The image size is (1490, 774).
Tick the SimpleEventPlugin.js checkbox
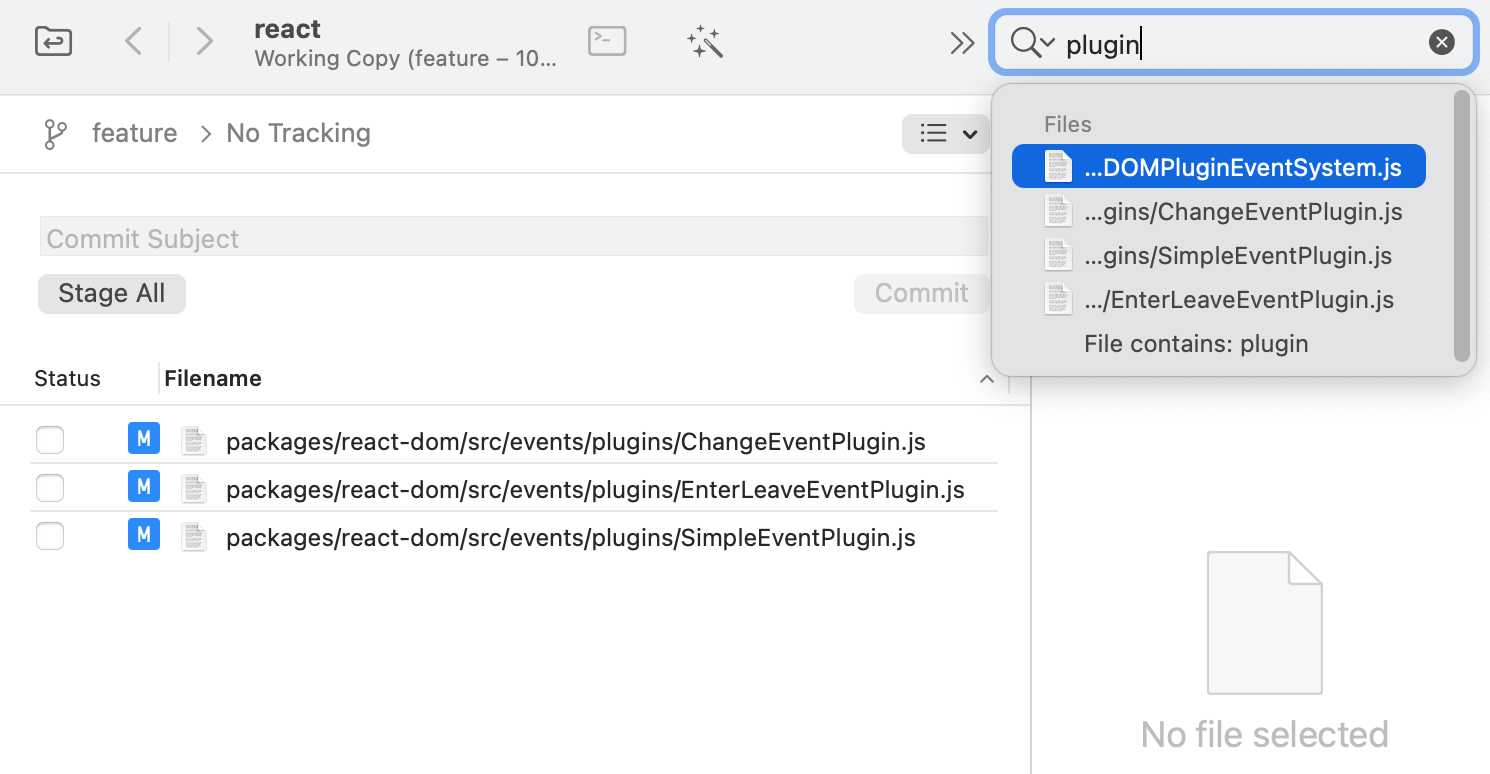pos(50,537)
